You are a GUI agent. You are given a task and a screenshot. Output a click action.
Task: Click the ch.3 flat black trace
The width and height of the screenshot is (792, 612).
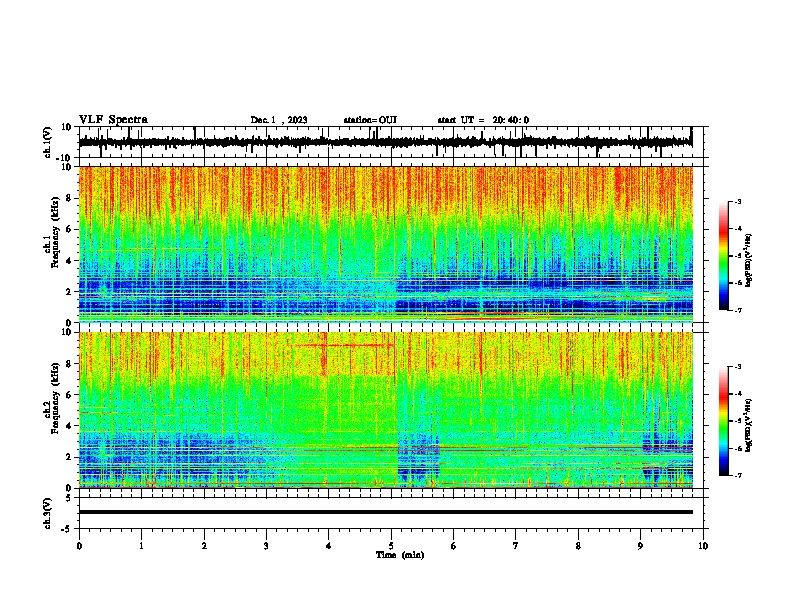386,512
